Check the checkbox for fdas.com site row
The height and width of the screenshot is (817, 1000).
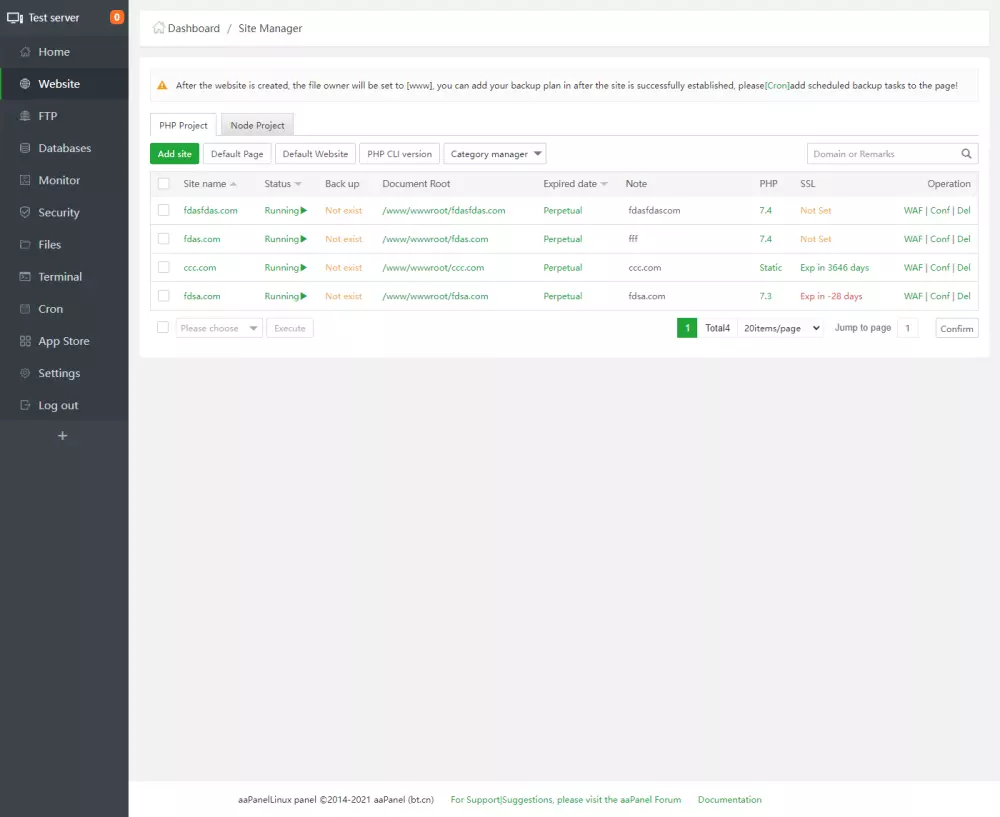pos(163,239)
